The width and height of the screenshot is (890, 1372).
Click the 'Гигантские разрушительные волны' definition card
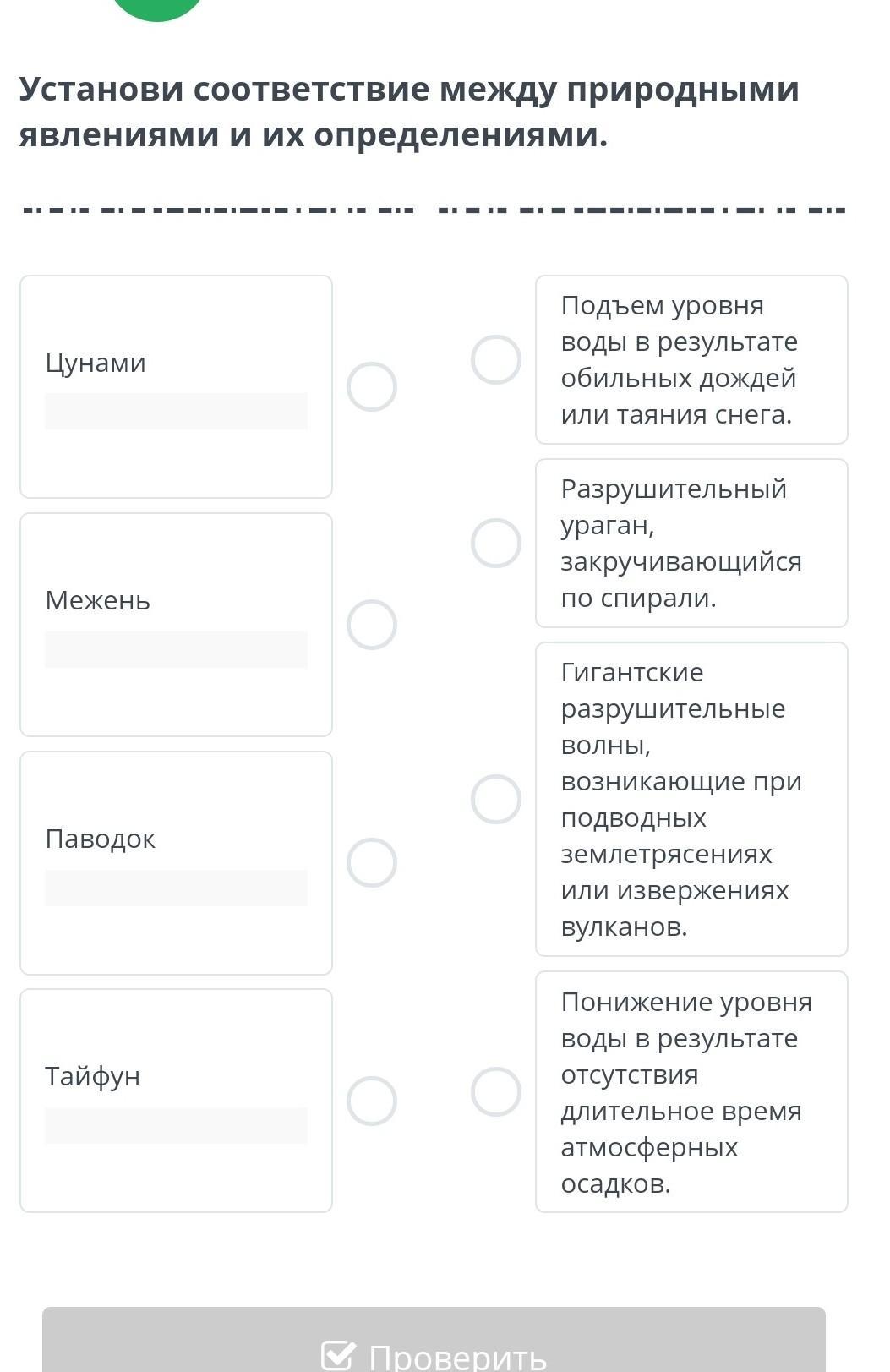(x=691, y=799)
